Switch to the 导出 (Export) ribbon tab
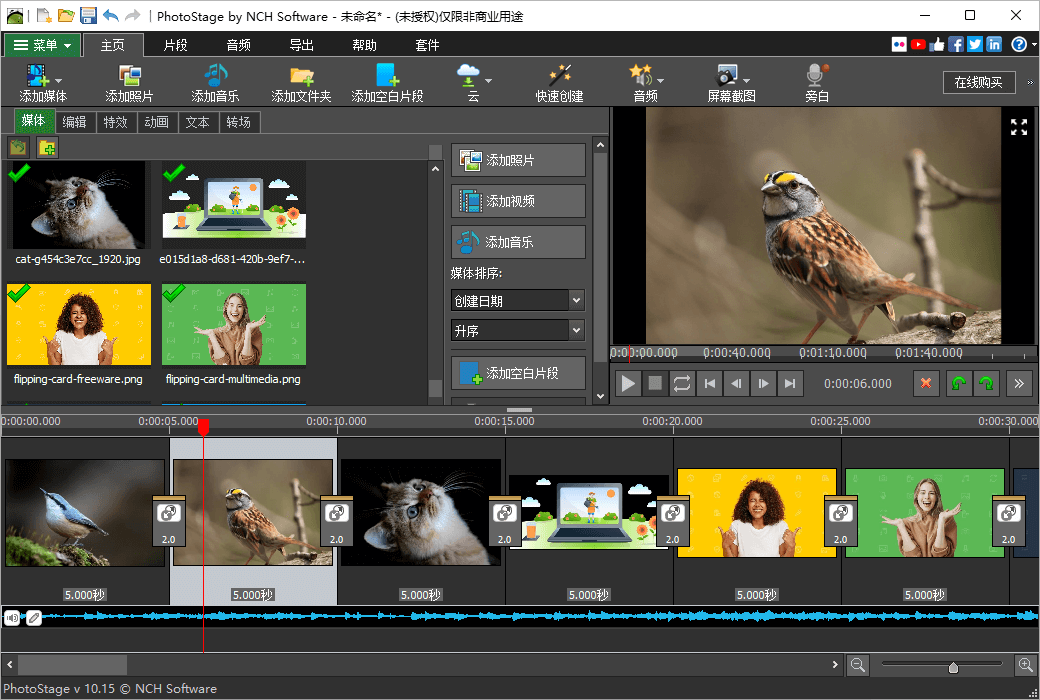Viewport: 1040px width, 700px height. pos(301,45)
